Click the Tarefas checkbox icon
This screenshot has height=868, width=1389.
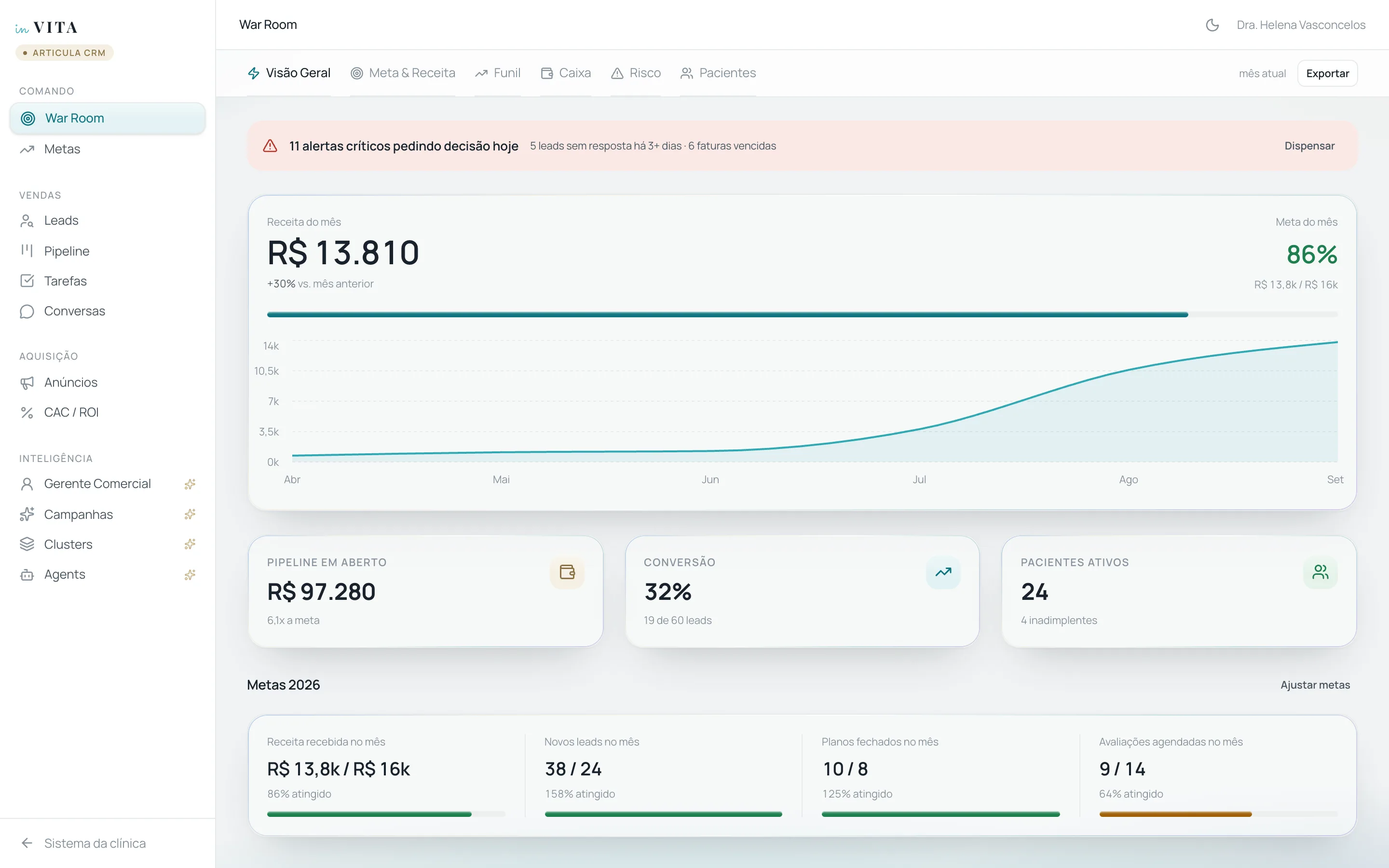pyautogui.click(x=27, y=281)
